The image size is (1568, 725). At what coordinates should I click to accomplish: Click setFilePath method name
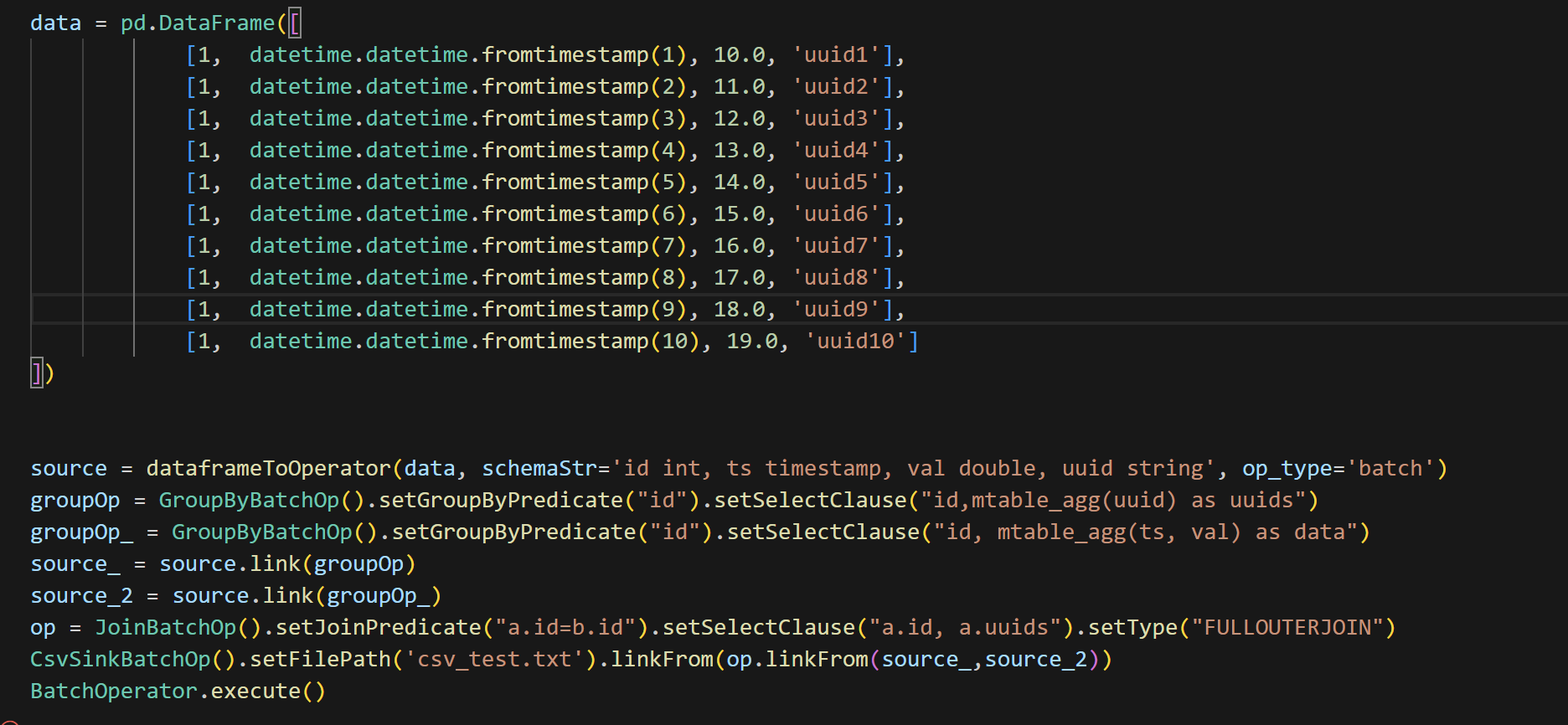point(321,660)
